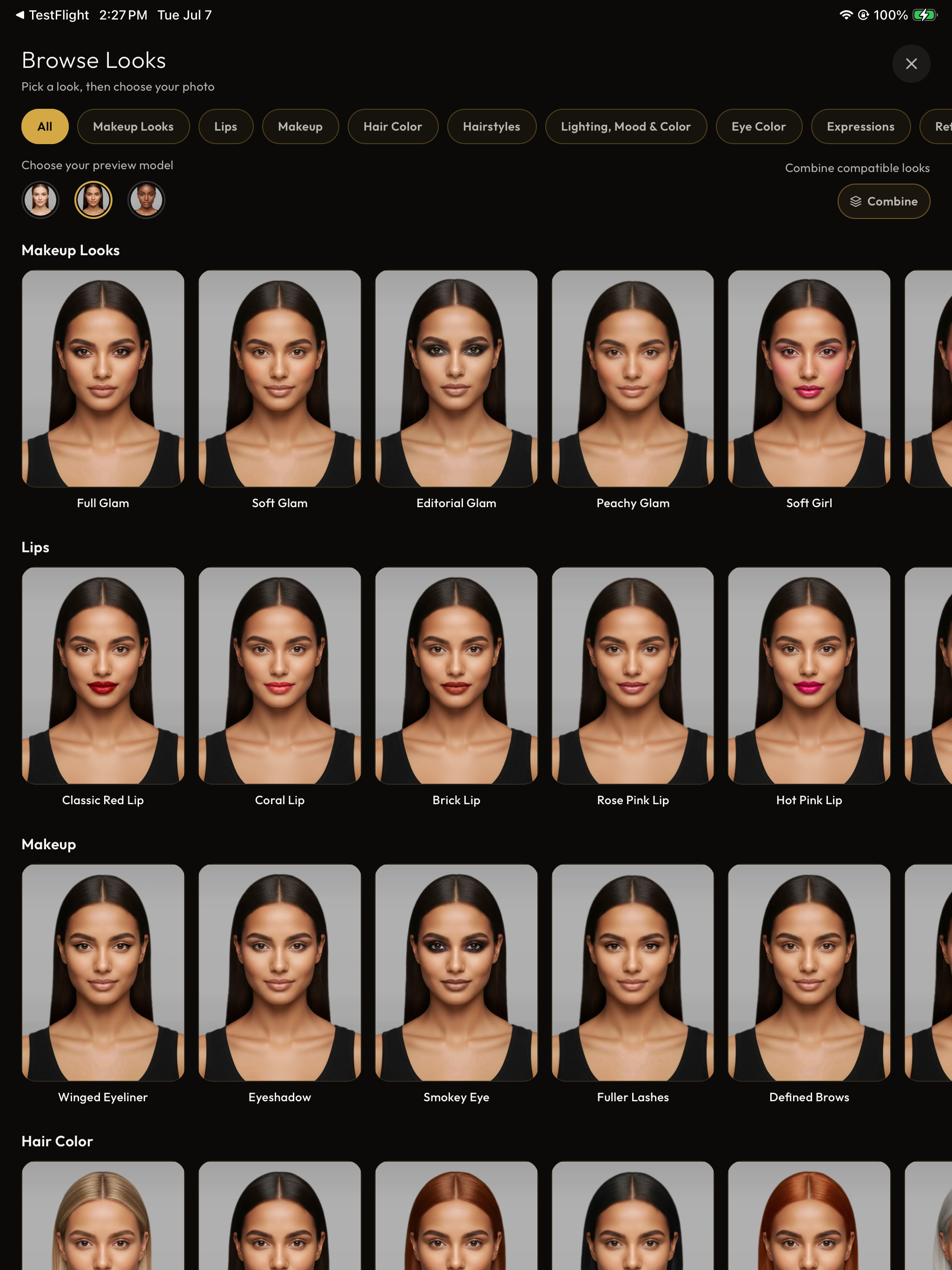
Task: Open the Hairstyles category chip
Action: [x=491, y=126]
